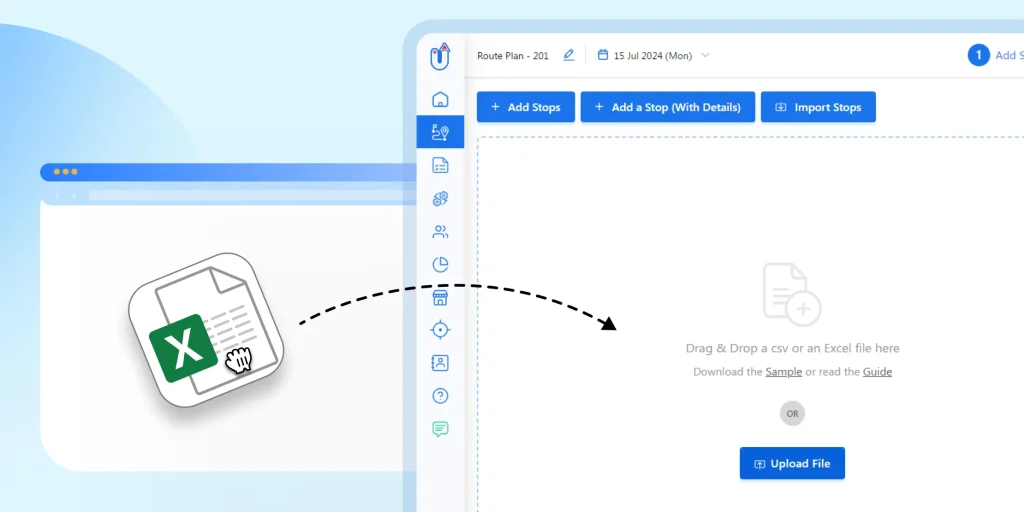Open the storefront sidebar icon
This screenshot has width=1024, height=512.
(440, 298)
